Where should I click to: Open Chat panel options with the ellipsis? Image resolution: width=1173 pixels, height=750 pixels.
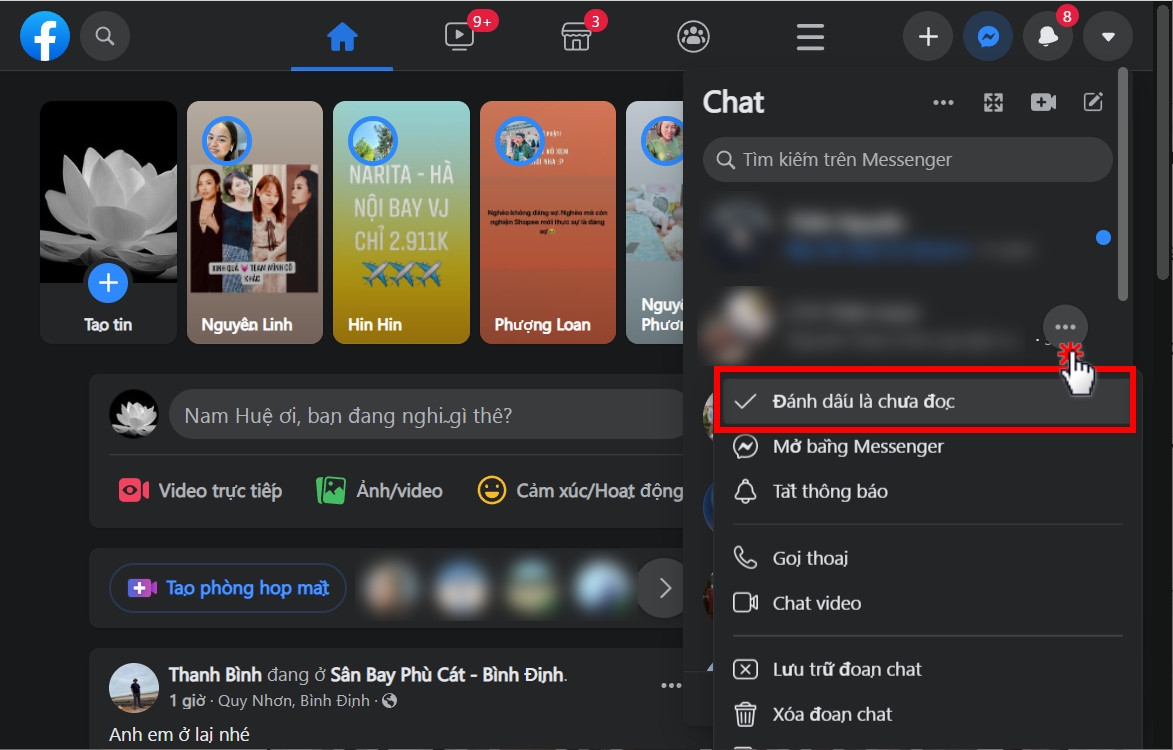[943, 101]
